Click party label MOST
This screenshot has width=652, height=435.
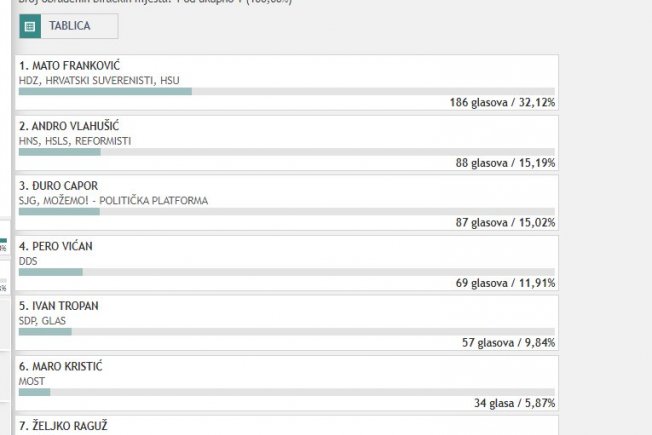32,381
